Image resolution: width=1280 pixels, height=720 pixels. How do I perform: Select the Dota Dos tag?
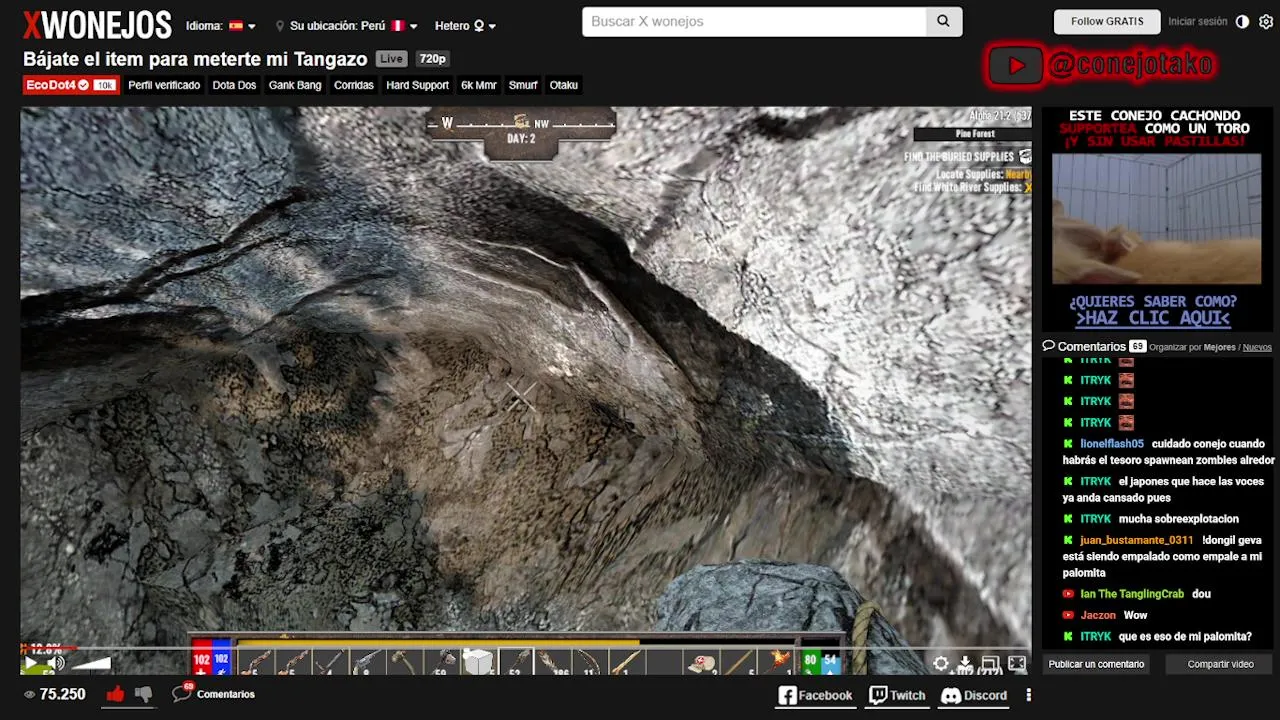pyautogui.click(x=234, y=85)
